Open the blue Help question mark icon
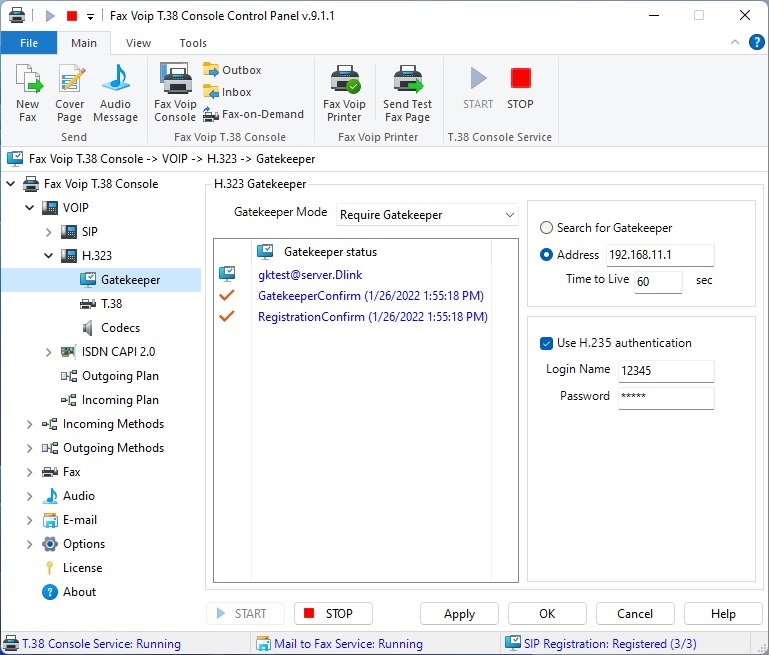 756,42
